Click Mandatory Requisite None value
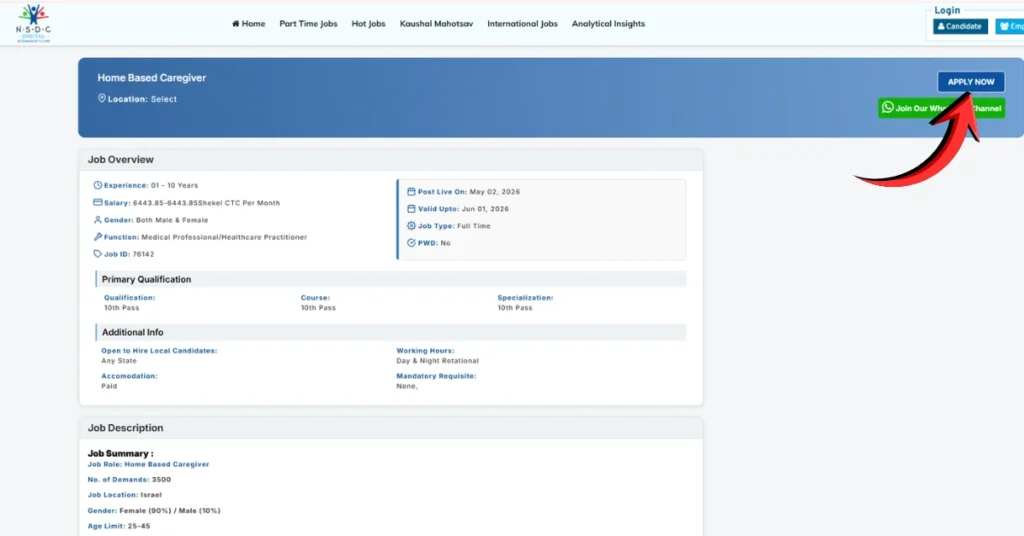Image resolution: width=1024 pixels, height=536 pixels. point(407,386)
